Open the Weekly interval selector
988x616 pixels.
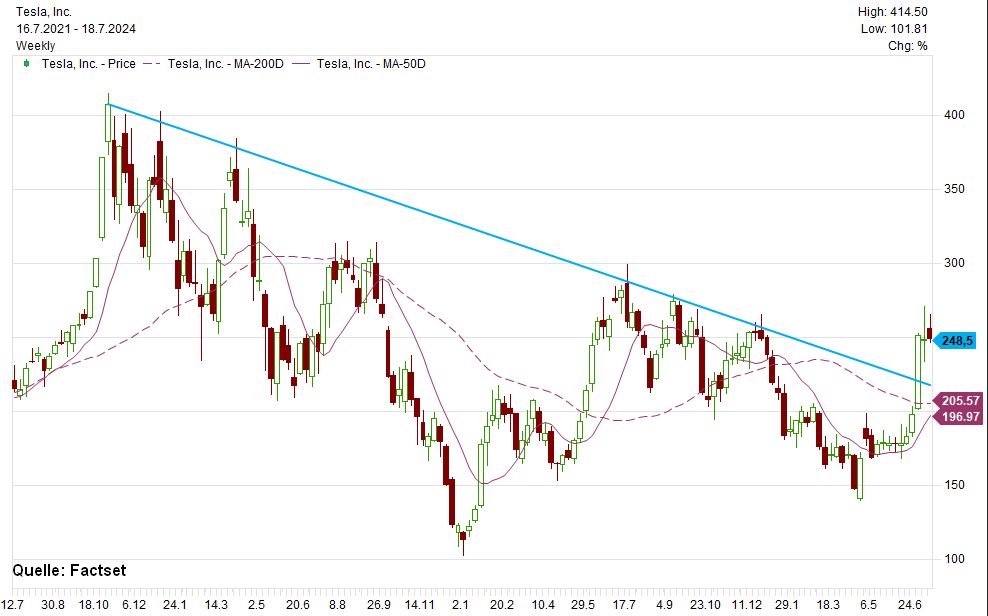pyautogui.click(x=35, y=46)
